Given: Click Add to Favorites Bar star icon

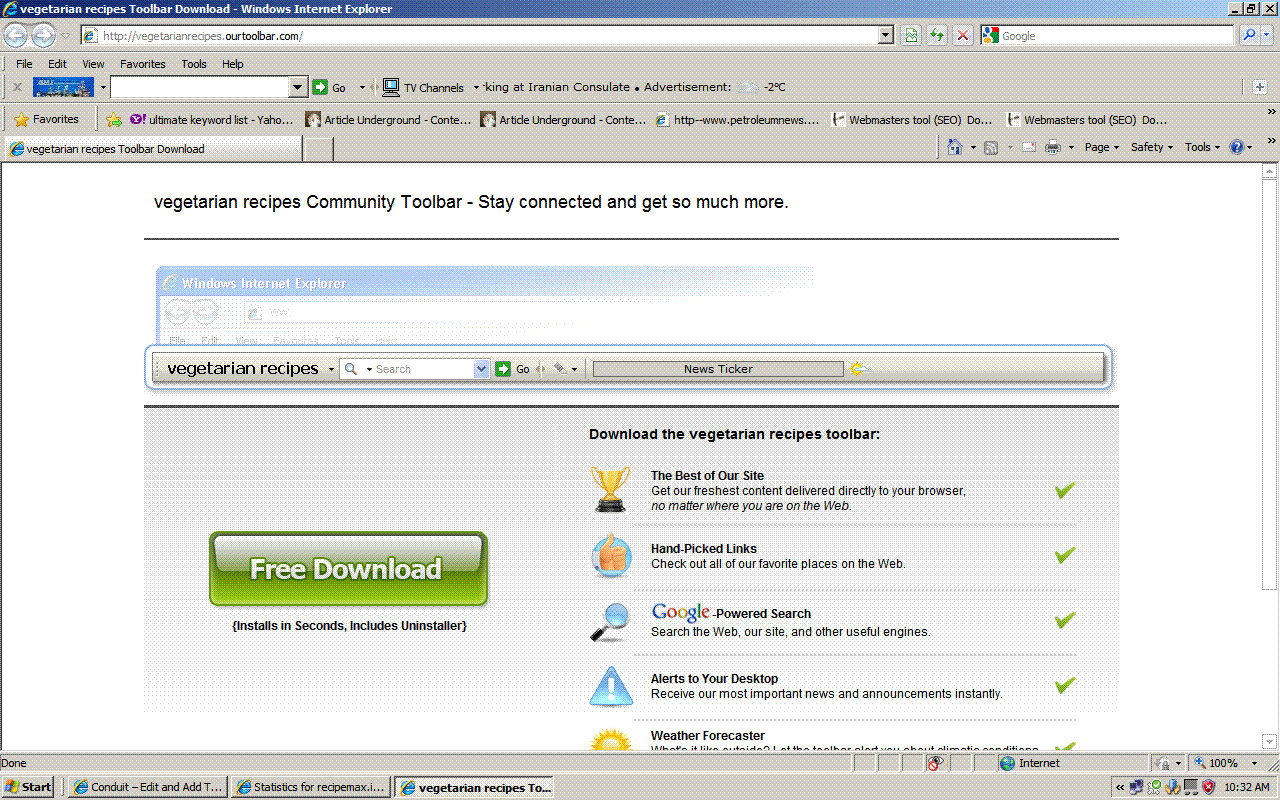Looking at the screenshot, I should tap(114, 120).
